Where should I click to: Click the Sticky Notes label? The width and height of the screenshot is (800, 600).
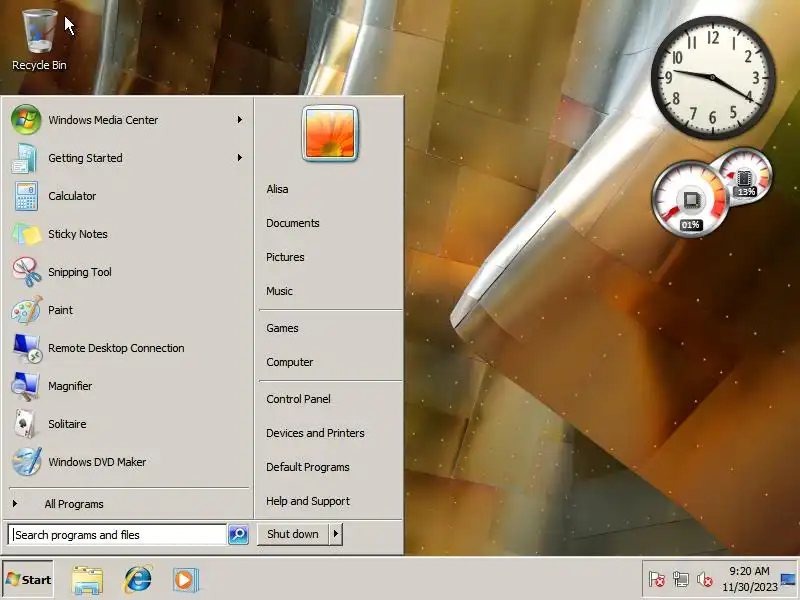(x=78, y=234)
